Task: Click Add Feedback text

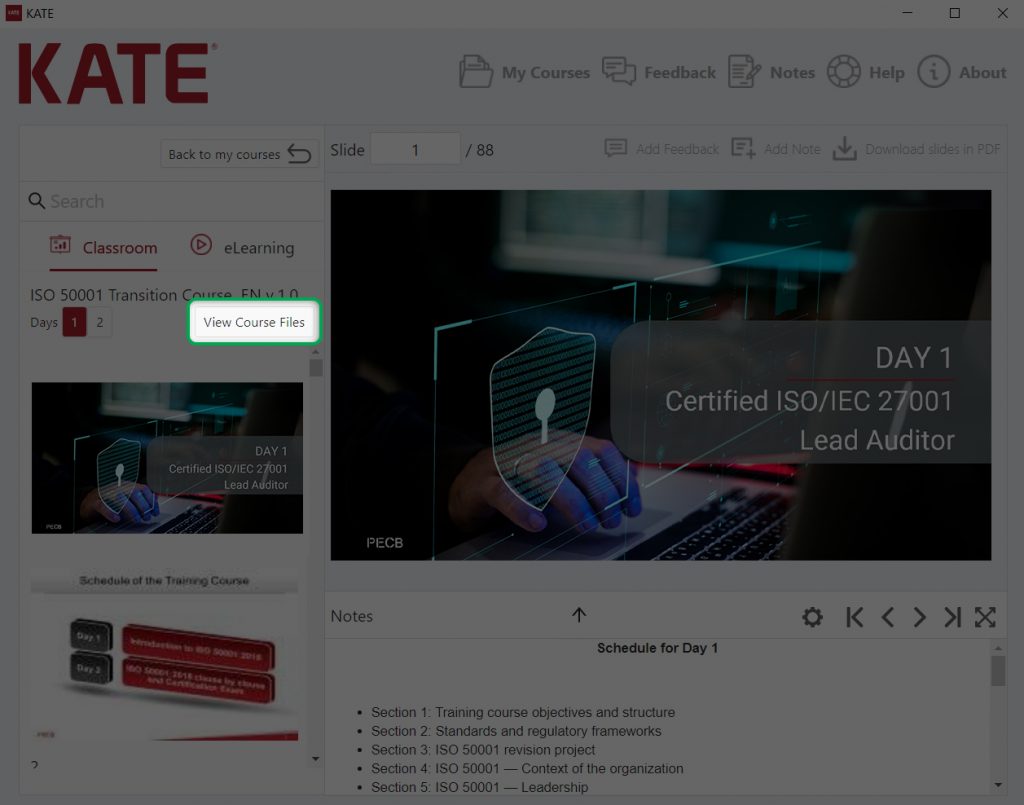Action: pos(677,149)
